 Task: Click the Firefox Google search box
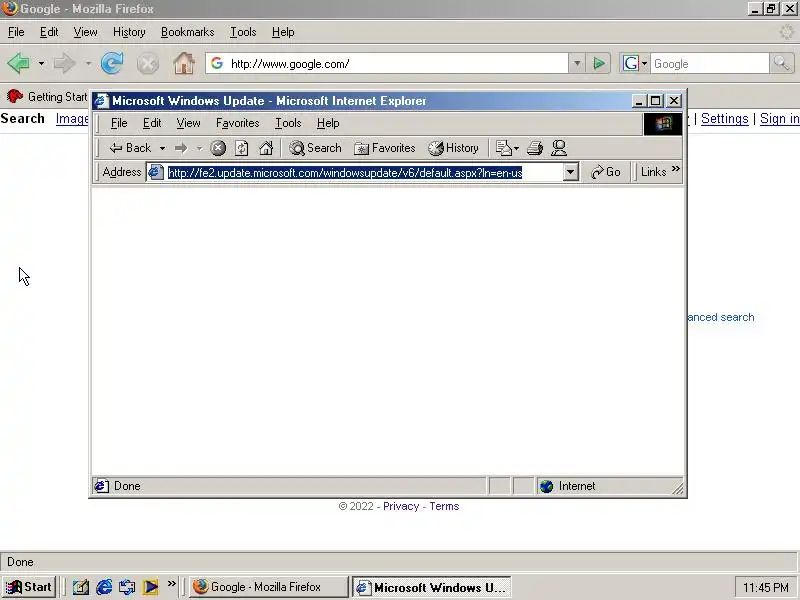pyautogui.click(x=709, y=64)
